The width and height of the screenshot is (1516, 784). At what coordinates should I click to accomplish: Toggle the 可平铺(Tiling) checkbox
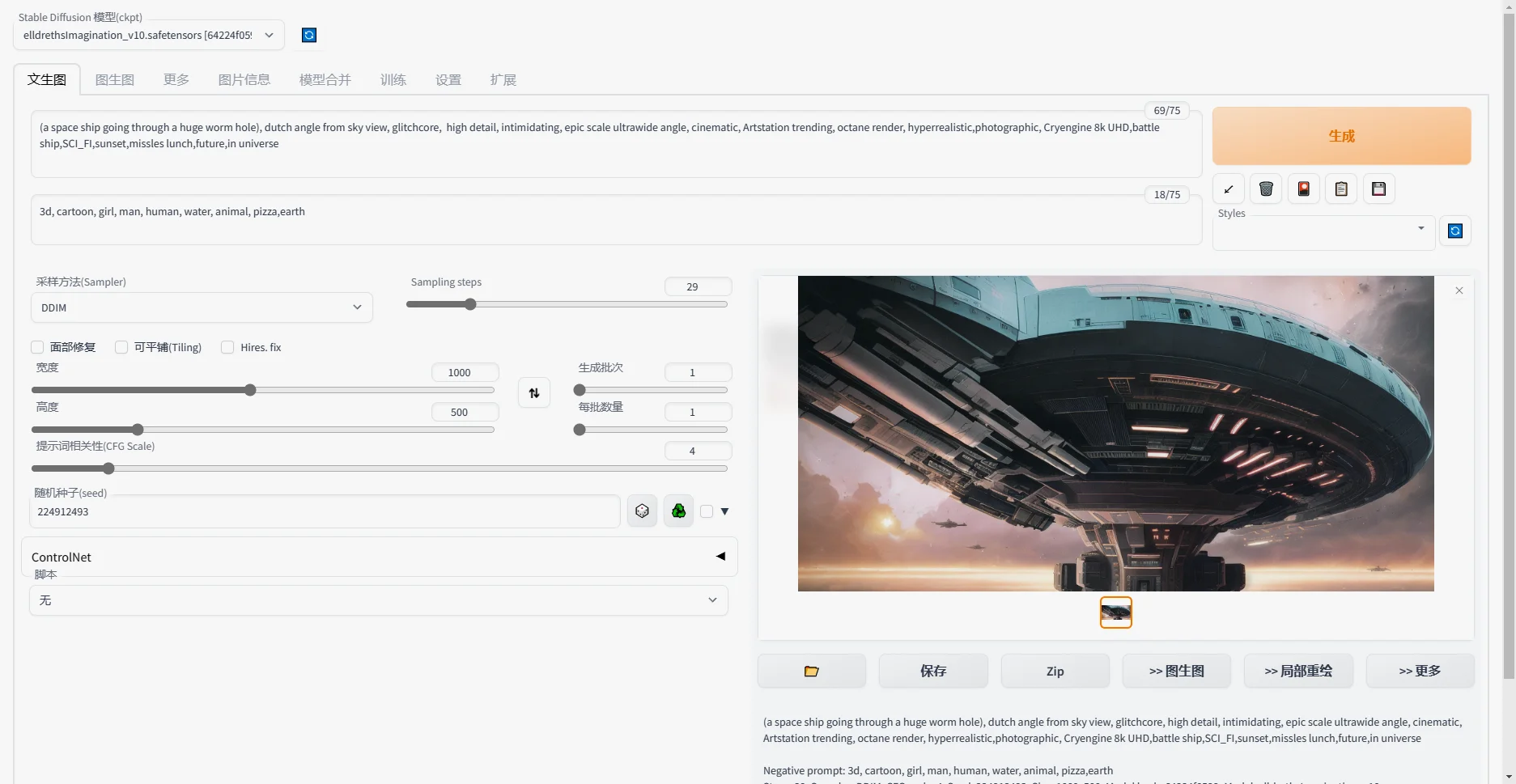(121, 347)
